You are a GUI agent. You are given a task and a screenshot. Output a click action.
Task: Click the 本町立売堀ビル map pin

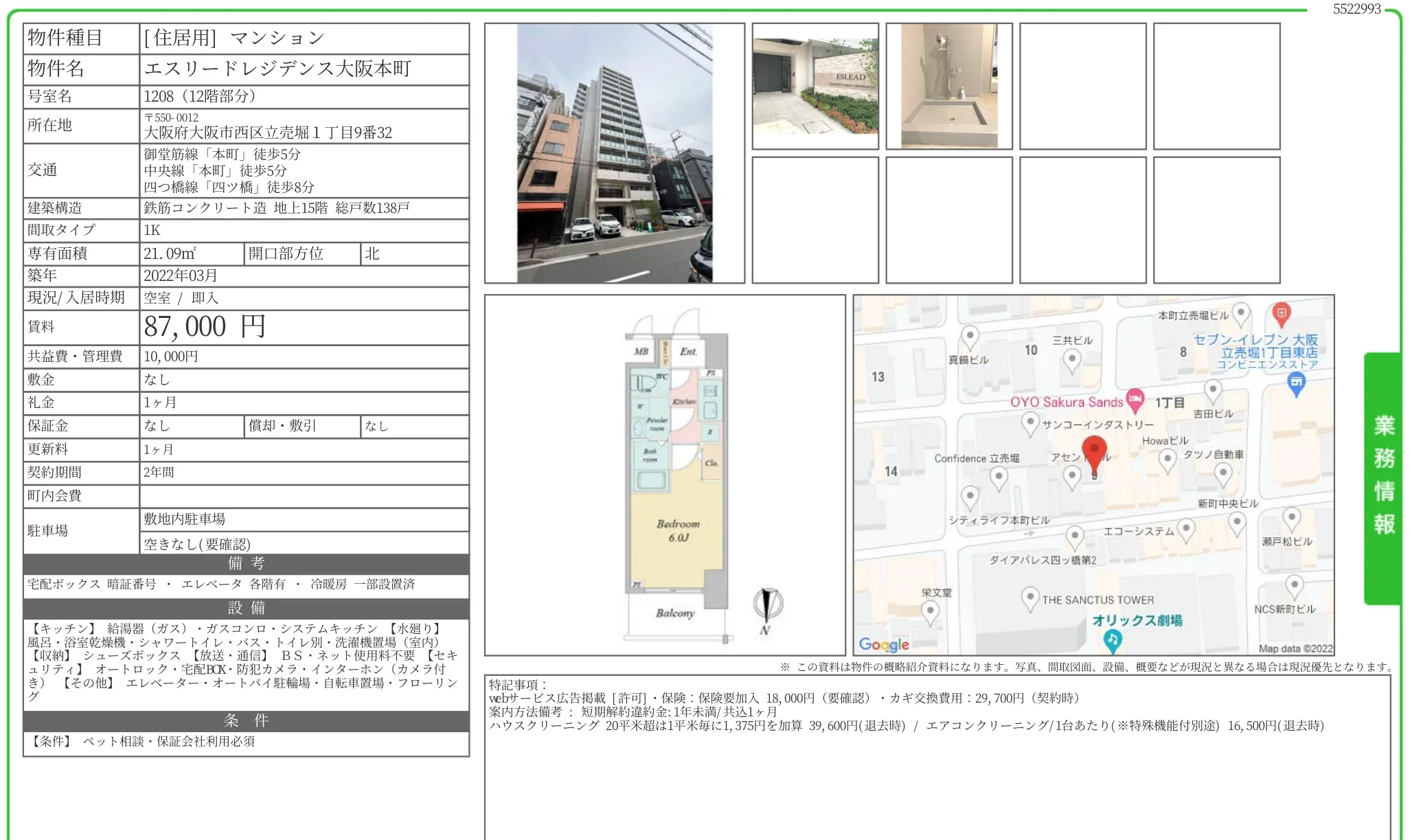(1240, 314)
